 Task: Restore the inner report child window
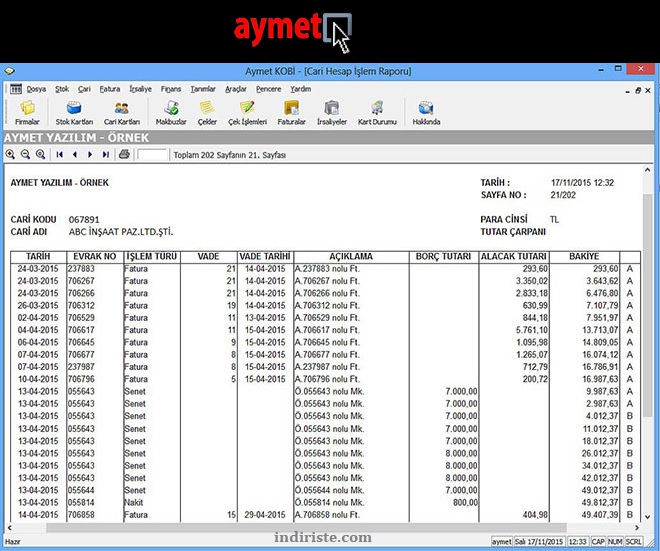point(638,91)
